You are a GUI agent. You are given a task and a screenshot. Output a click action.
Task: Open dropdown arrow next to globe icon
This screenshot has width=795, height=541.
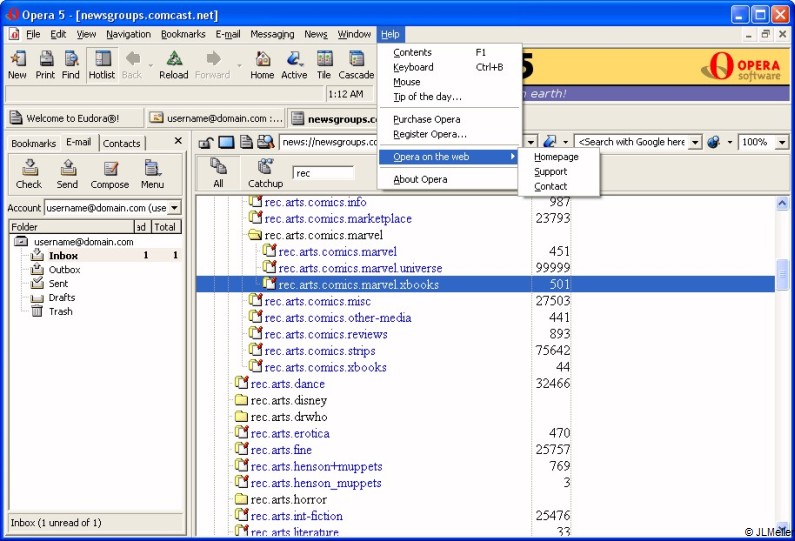(730, 142)
